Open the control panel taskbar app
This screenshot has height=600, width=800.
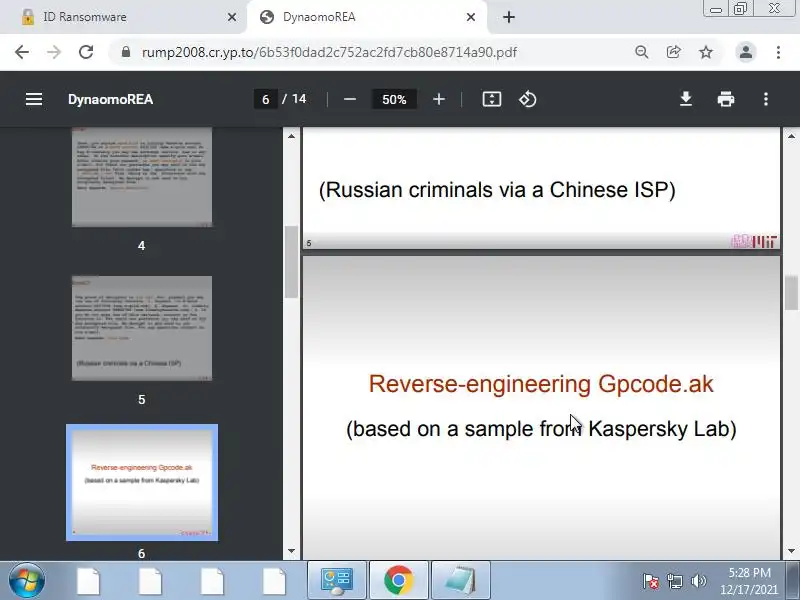(337, 580)
